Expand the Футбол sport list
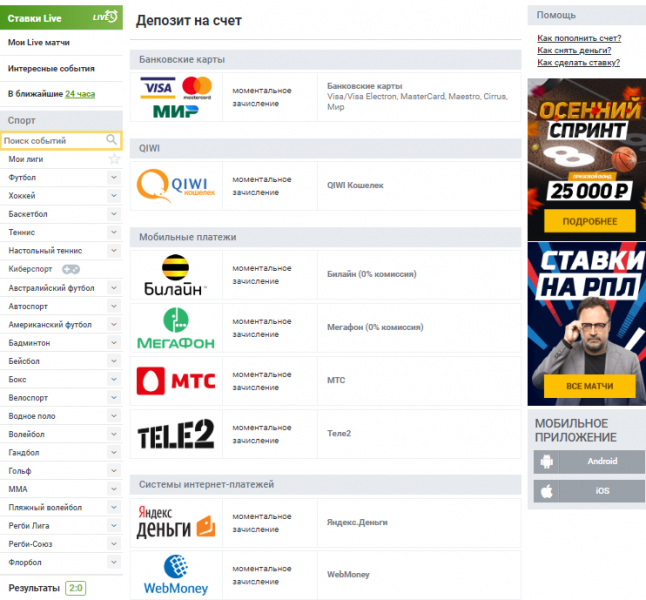Image resolution: width=646 pixels, height=600 pixels. (x=114, y=178)
